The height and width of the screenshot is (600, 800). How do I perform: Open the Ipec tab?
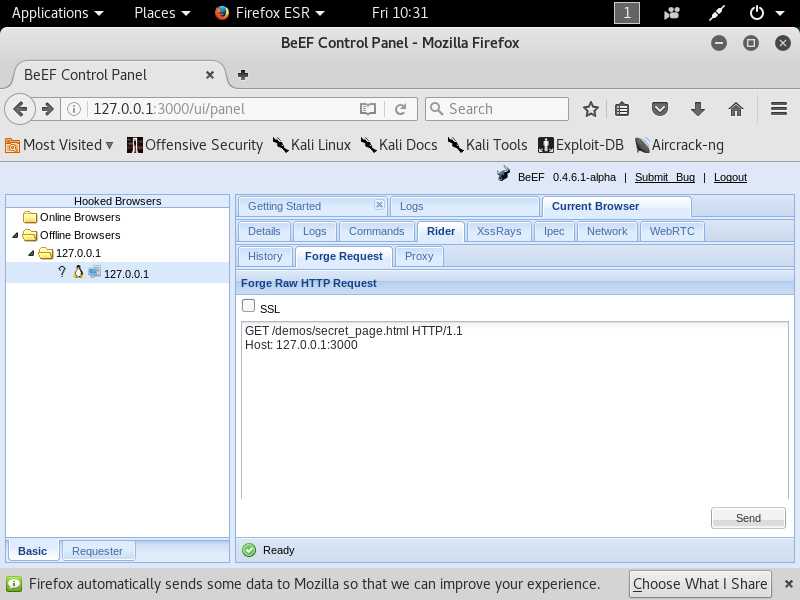pyautogui.click(x=554, y=231)
